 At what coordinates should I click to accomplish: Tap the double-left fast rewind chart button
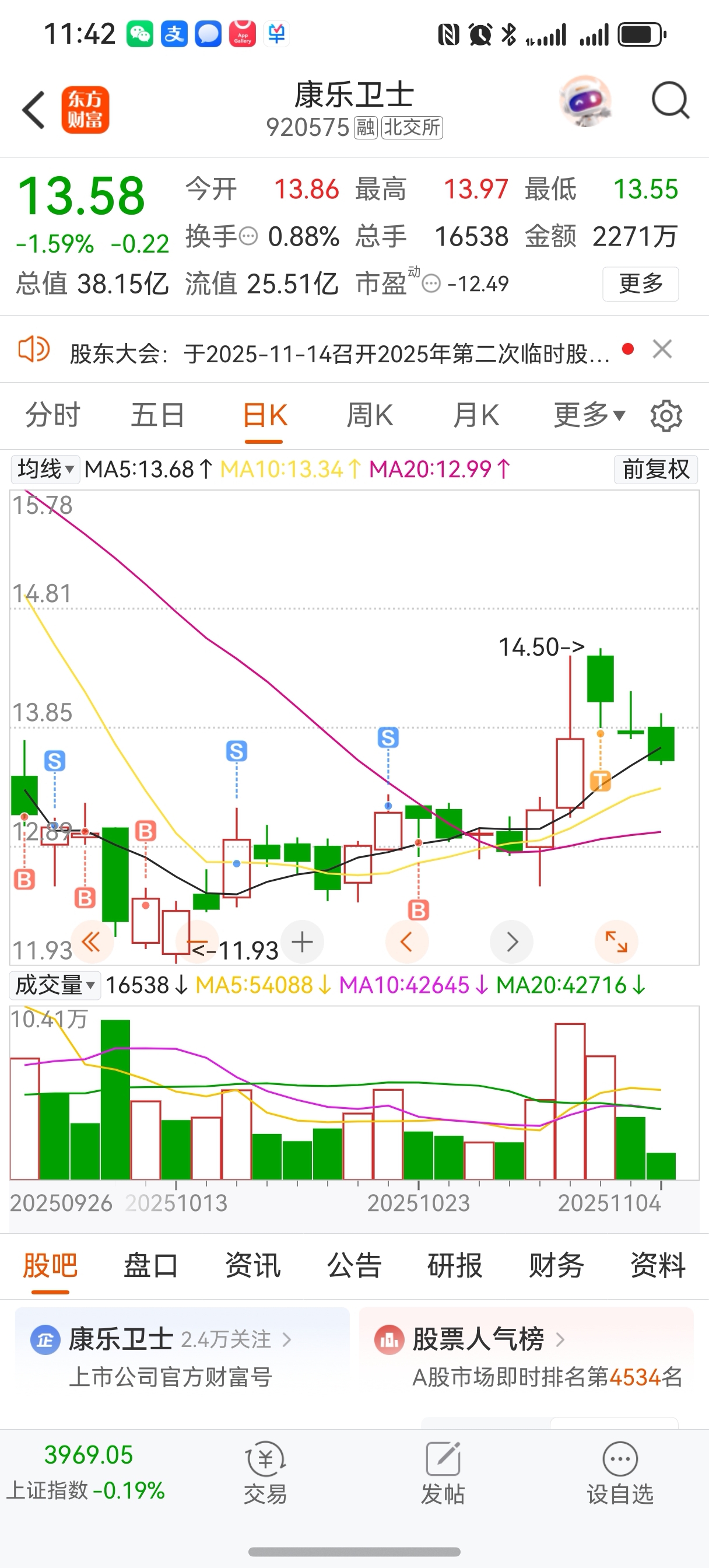point(92,942)
